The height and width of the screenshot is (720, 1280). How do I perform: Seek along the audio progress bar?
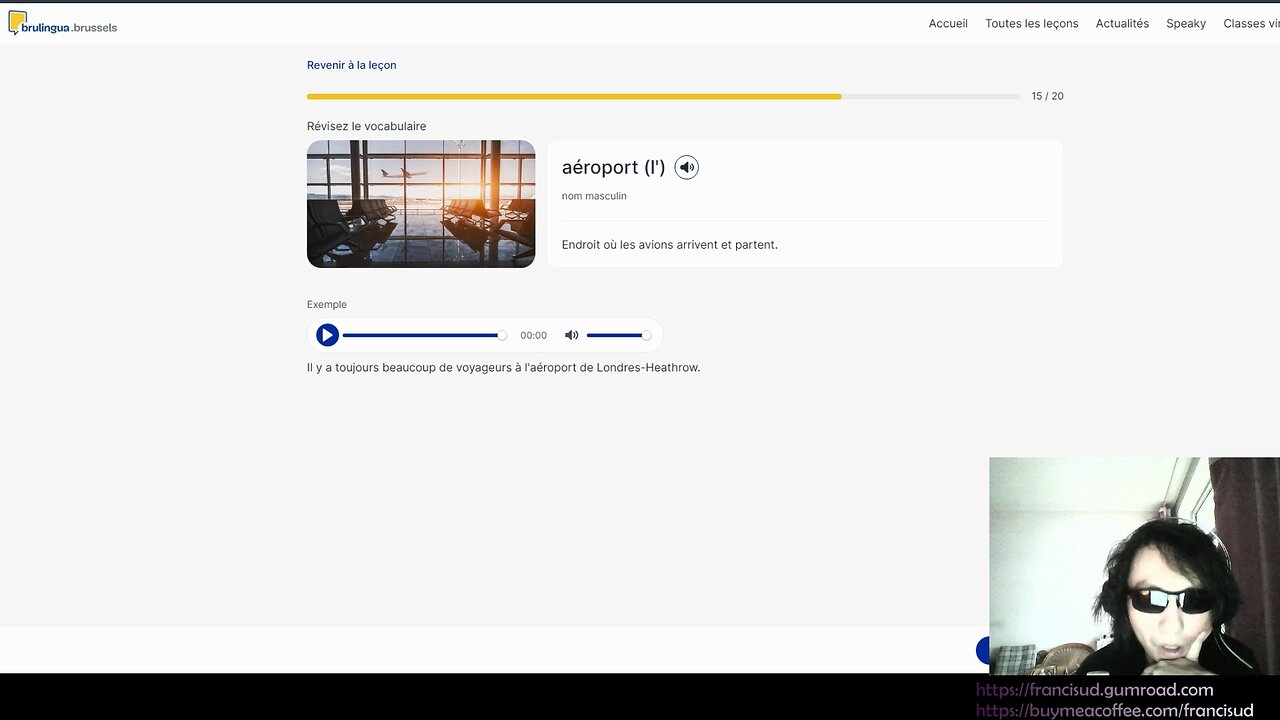tap(424, 335)
